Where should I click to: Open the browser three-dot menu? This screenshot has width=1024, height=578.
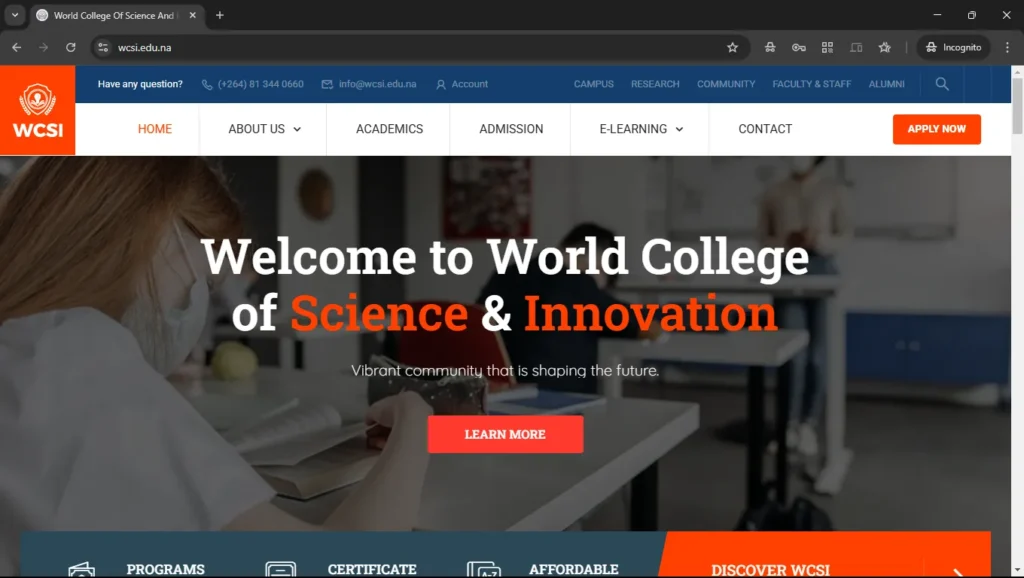(1007, 47)
